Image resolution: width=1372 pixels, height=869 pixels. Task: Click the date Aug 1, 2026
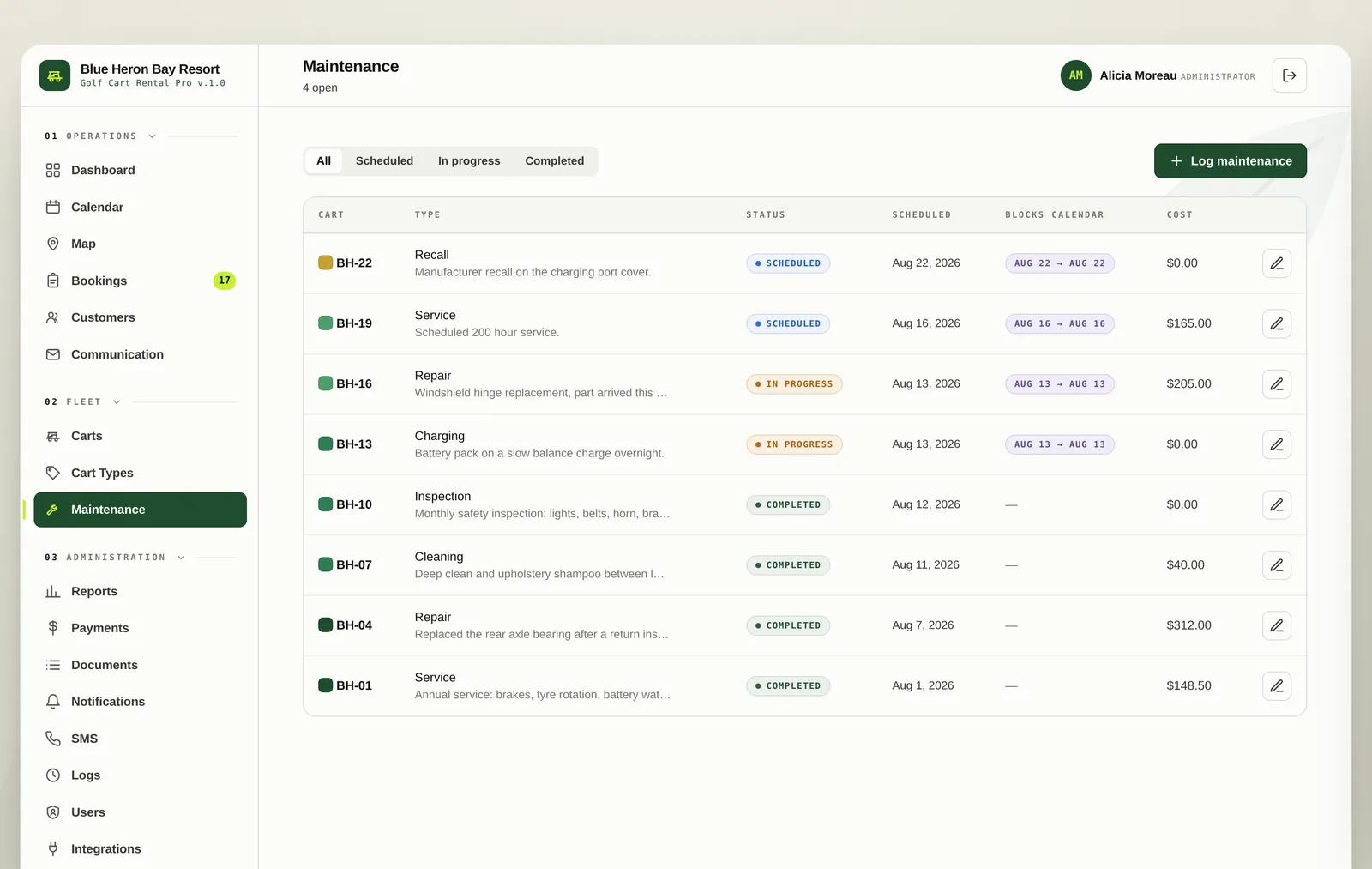point(923,686)
